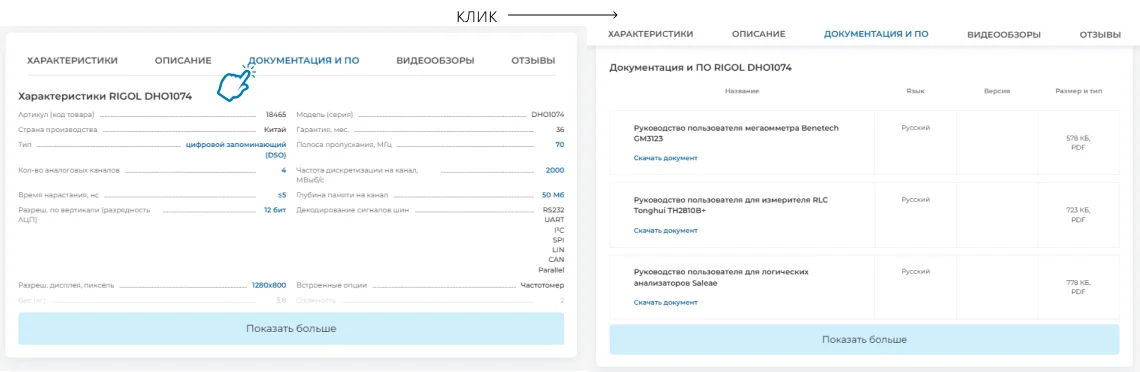Screen dimensions: 1140x372
Task: Click 12 бит vertical resolution link
Action: tap(275, 210)
